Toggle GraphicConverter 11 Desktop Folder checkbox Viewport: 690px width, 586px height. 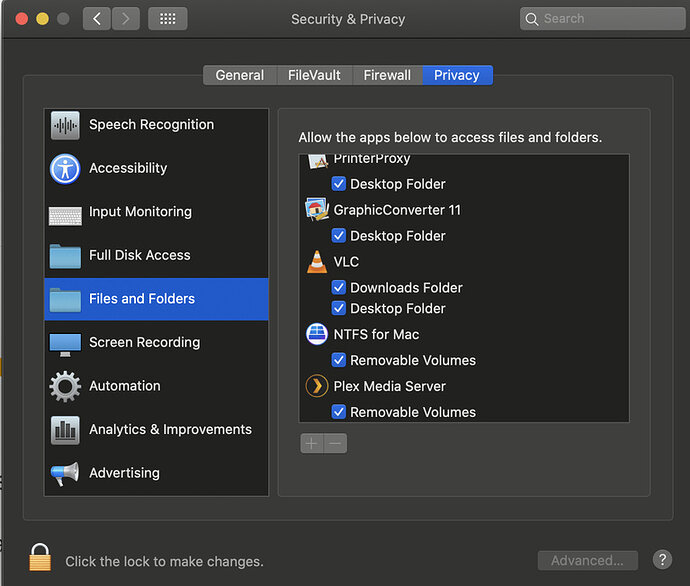339,236
